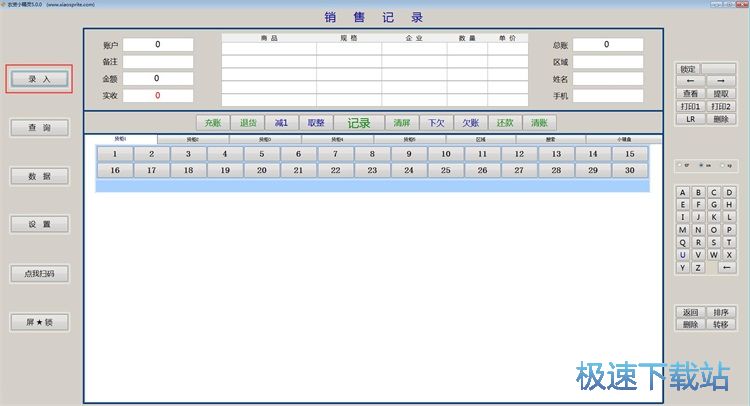This screenshot has height=406, width=750.
Task: Click letter key H on the keypad
Action: [x=729, y=205]
